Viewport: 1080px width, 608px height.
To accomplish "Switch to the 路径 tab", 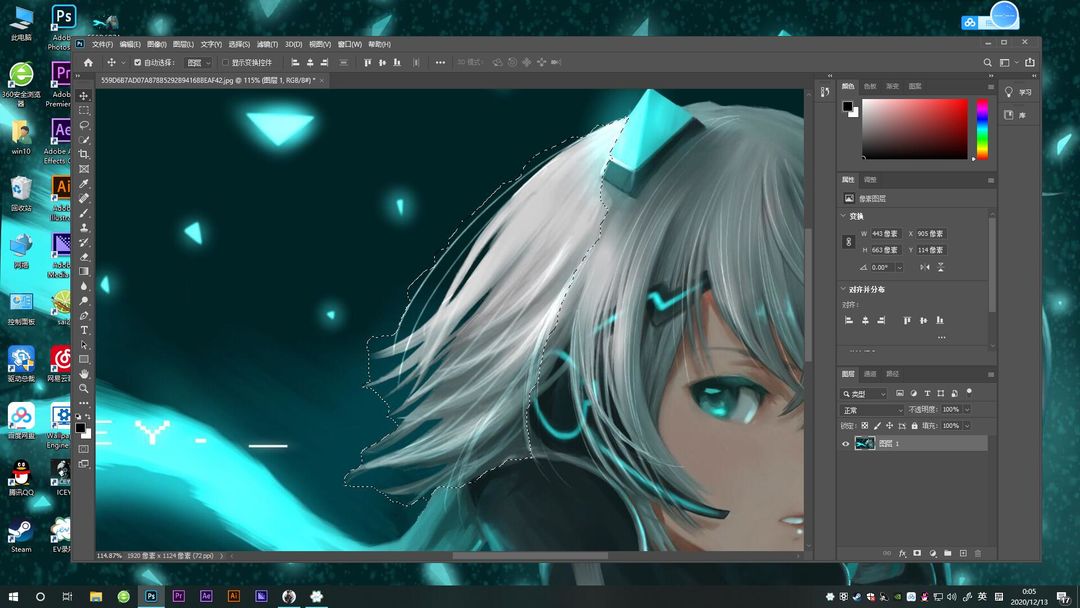I will tap(893, 374).
